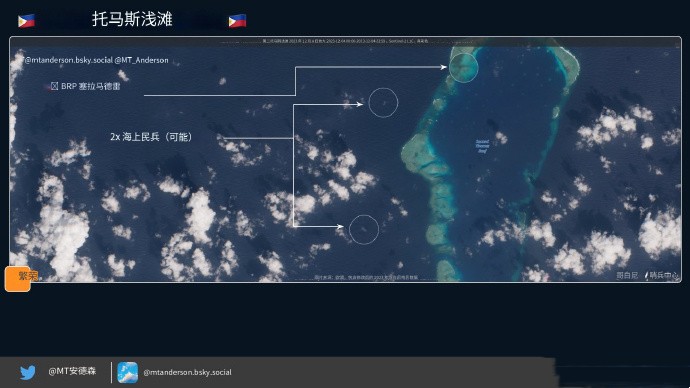The width and height of the screenshot is (690, 388).
Task: Open the @mtanderson.bsky.social link in footer
Action: pyautogui.click(x=187, y=372)
